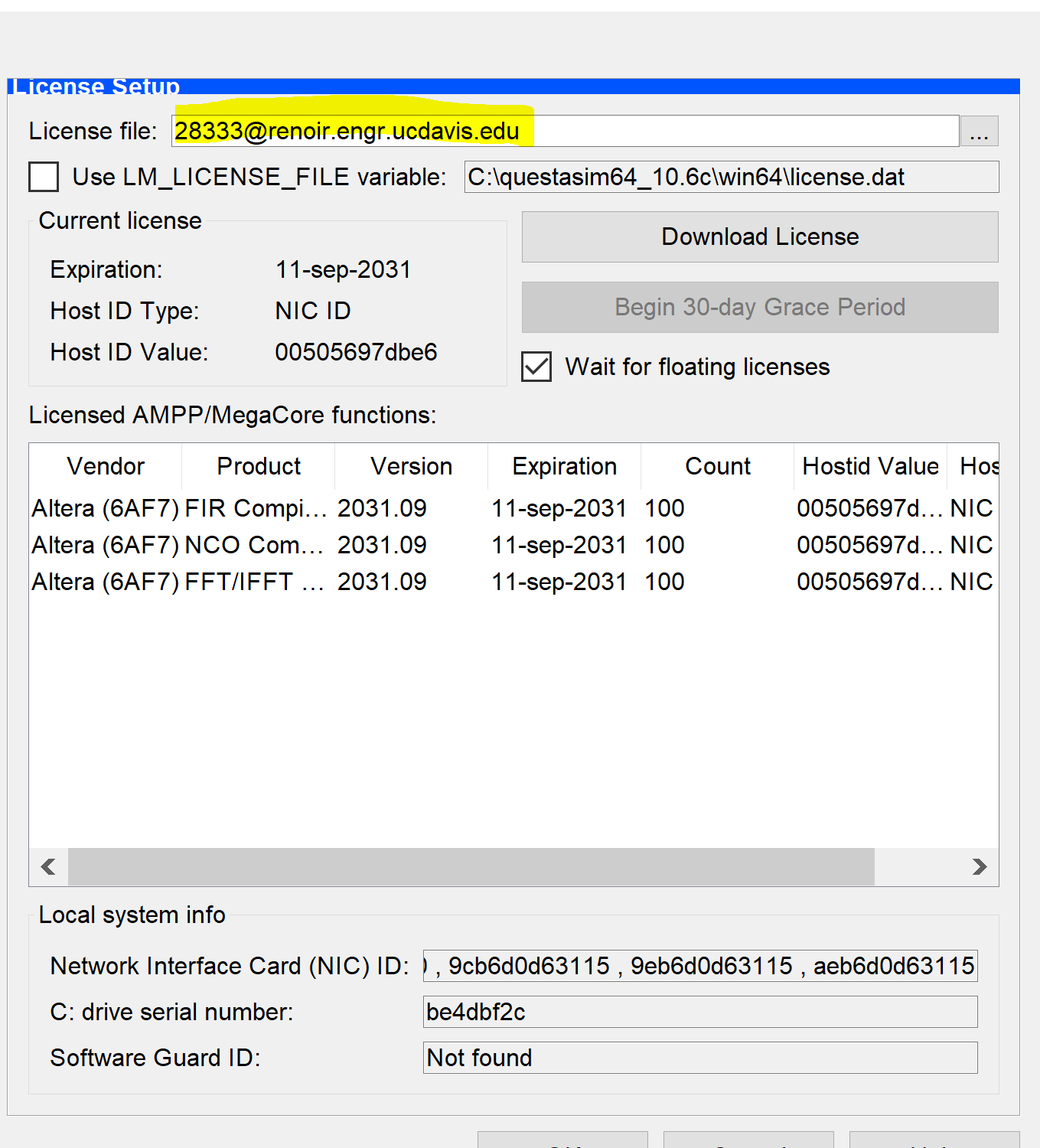Click the Hostid Value column header

click(870, 466)
